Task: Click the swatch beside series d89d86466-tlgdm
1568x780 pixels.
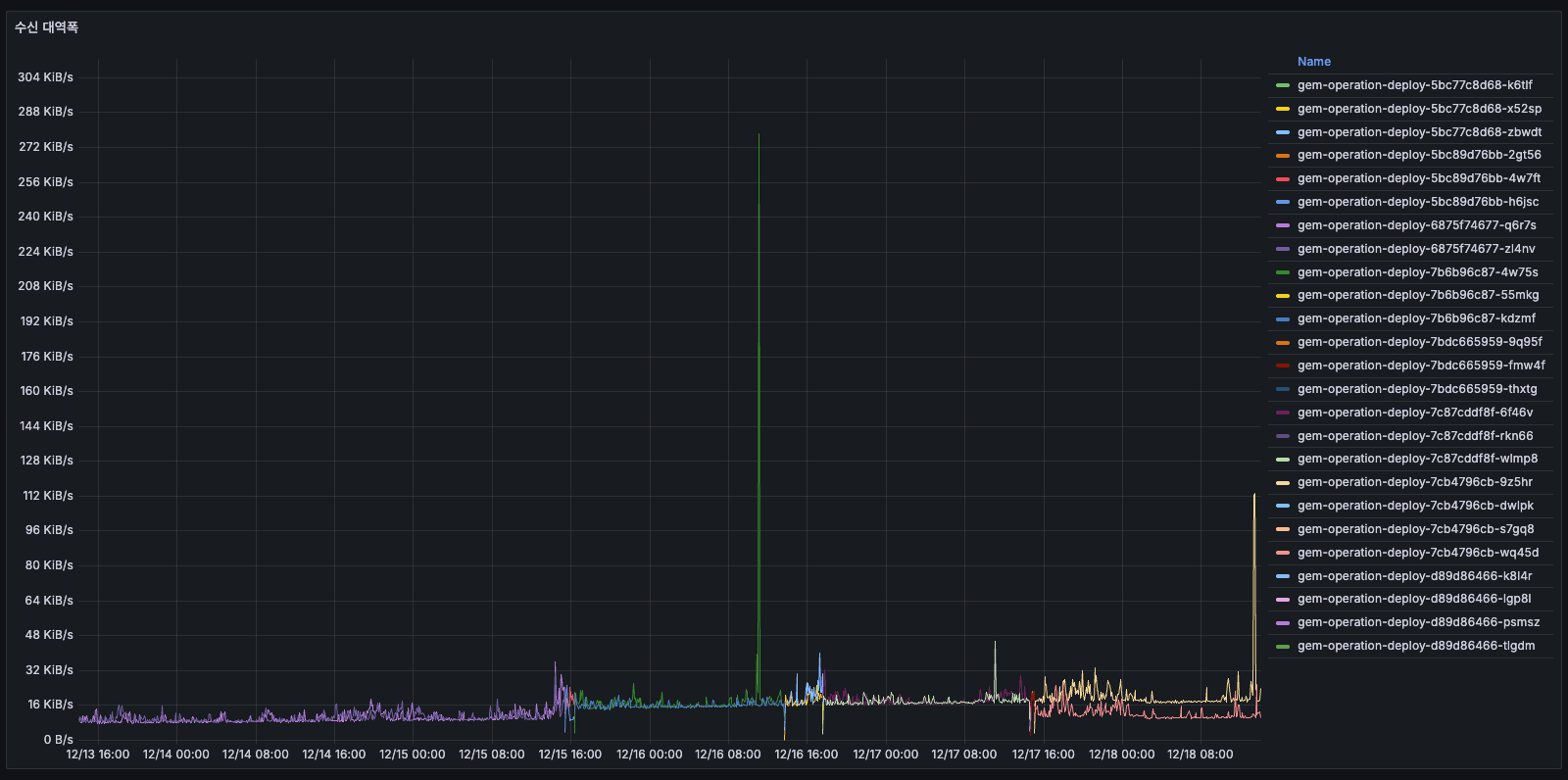Action: click(1282, 646)
